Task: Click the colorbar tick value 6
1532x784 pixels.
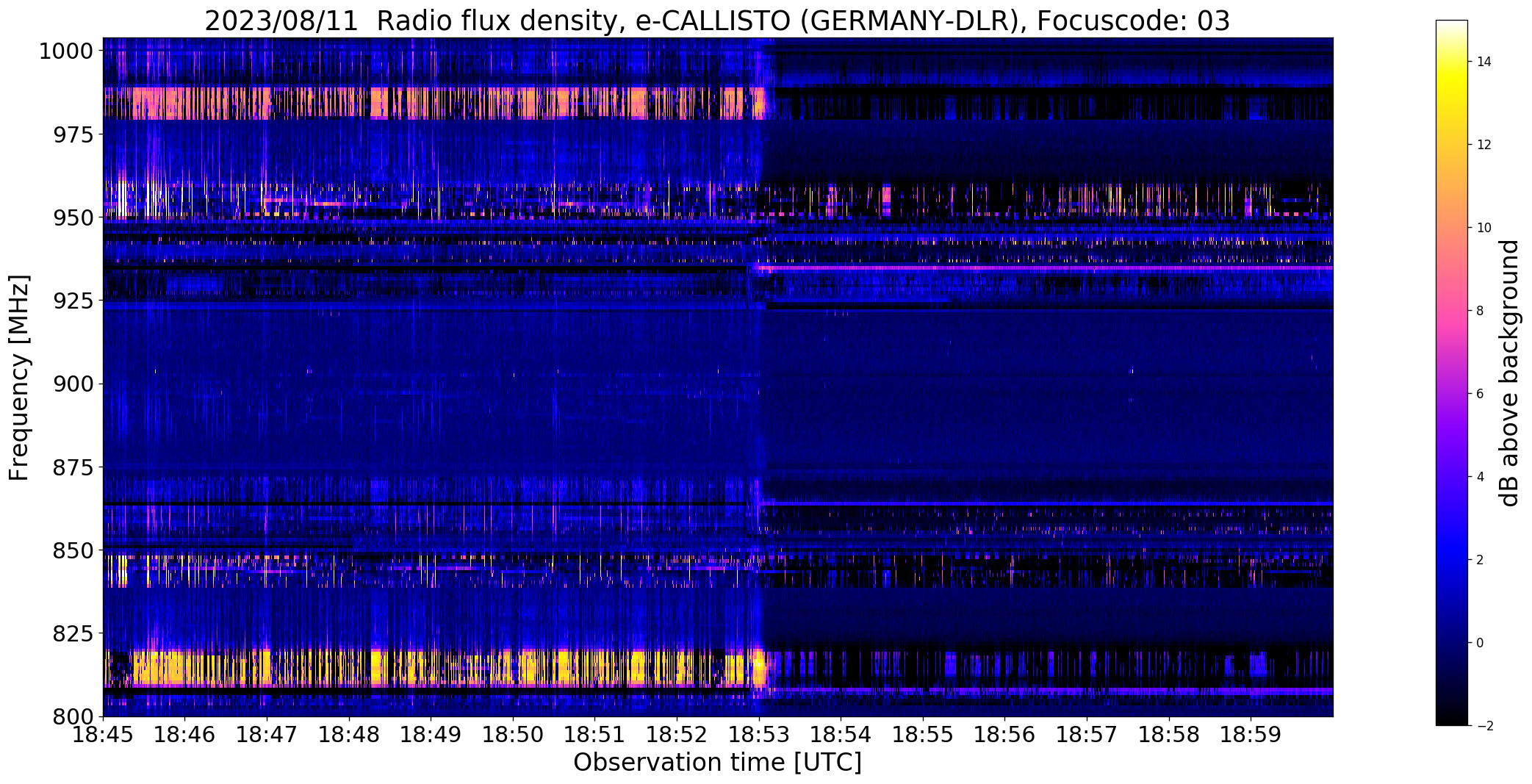Action: click(x=1481, y=394)
